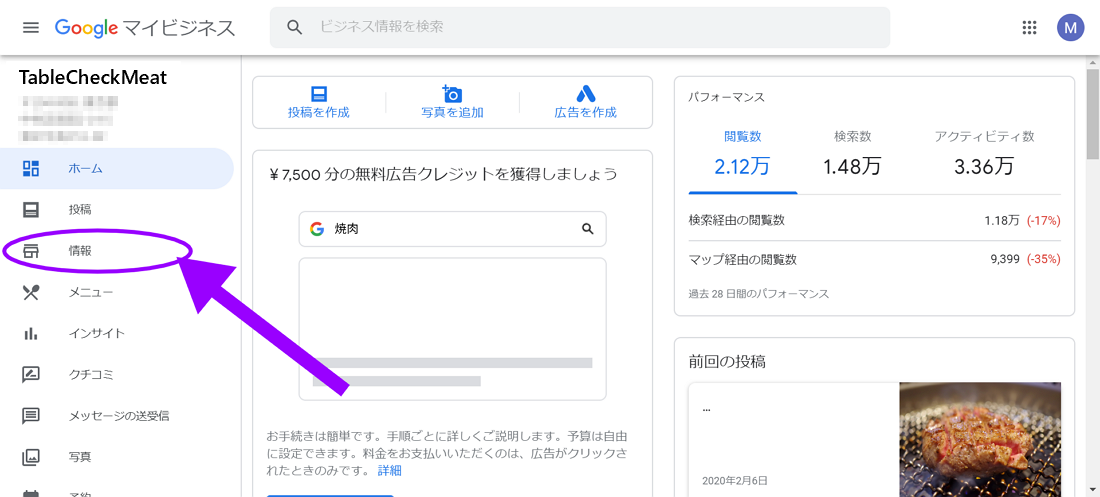Click the 詳細 link
1100x497 pixels.
pos(389,470)
